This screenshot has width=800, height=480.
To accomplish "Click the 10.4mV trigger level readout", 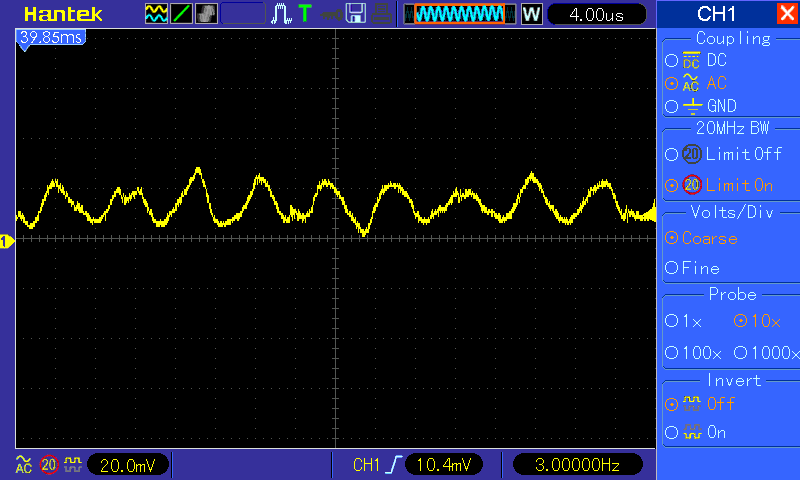I will tap(444, 465).
